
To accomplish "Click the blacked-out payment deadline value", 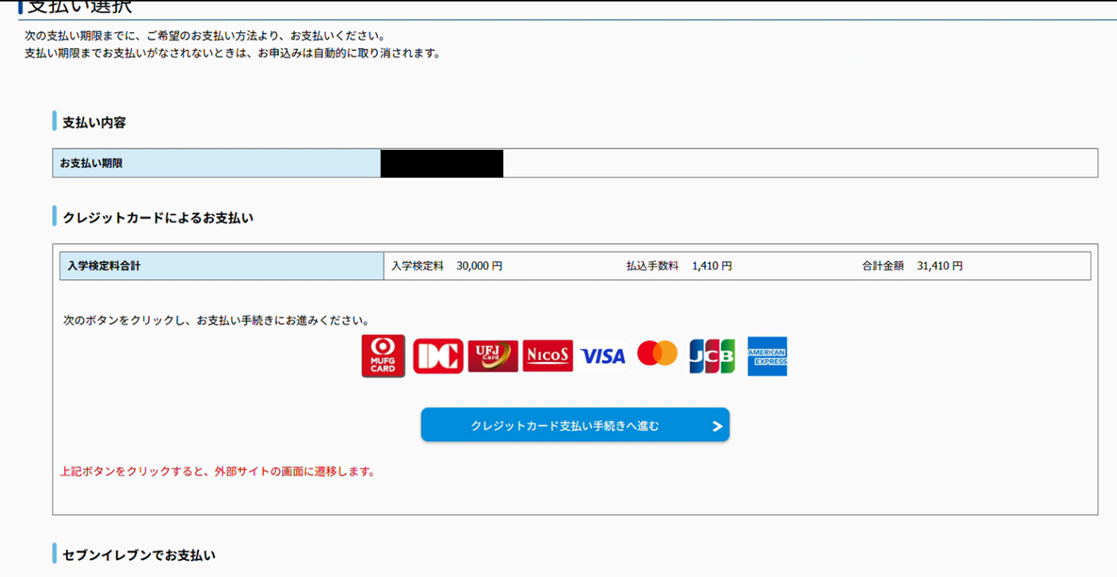I will tap(441, 163).
